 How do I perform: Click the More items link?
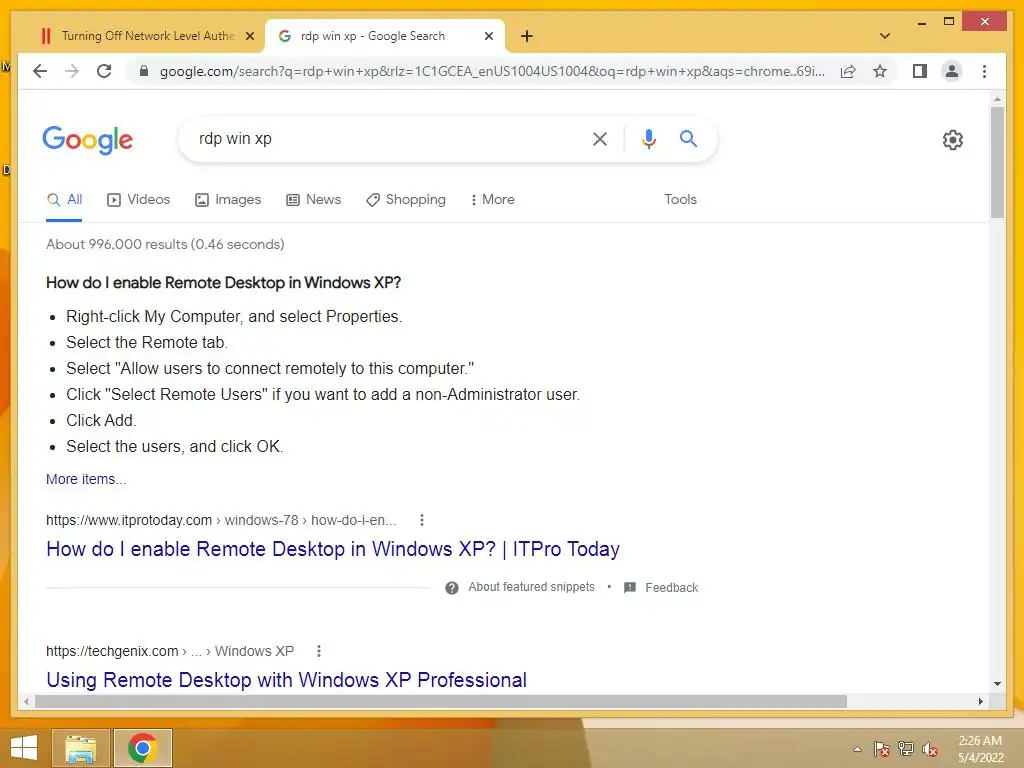86,479
